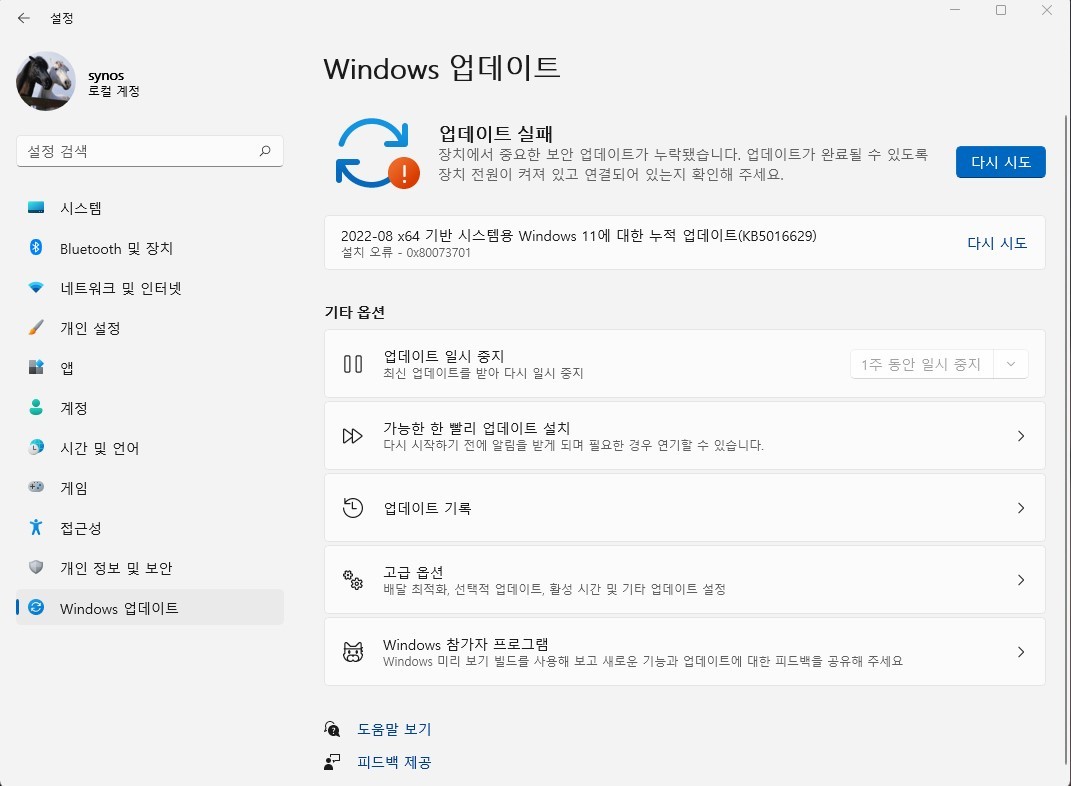Click the dropdown chevron for pause duration
This screenshot has height=786, width=1071.
point(1011,364)
